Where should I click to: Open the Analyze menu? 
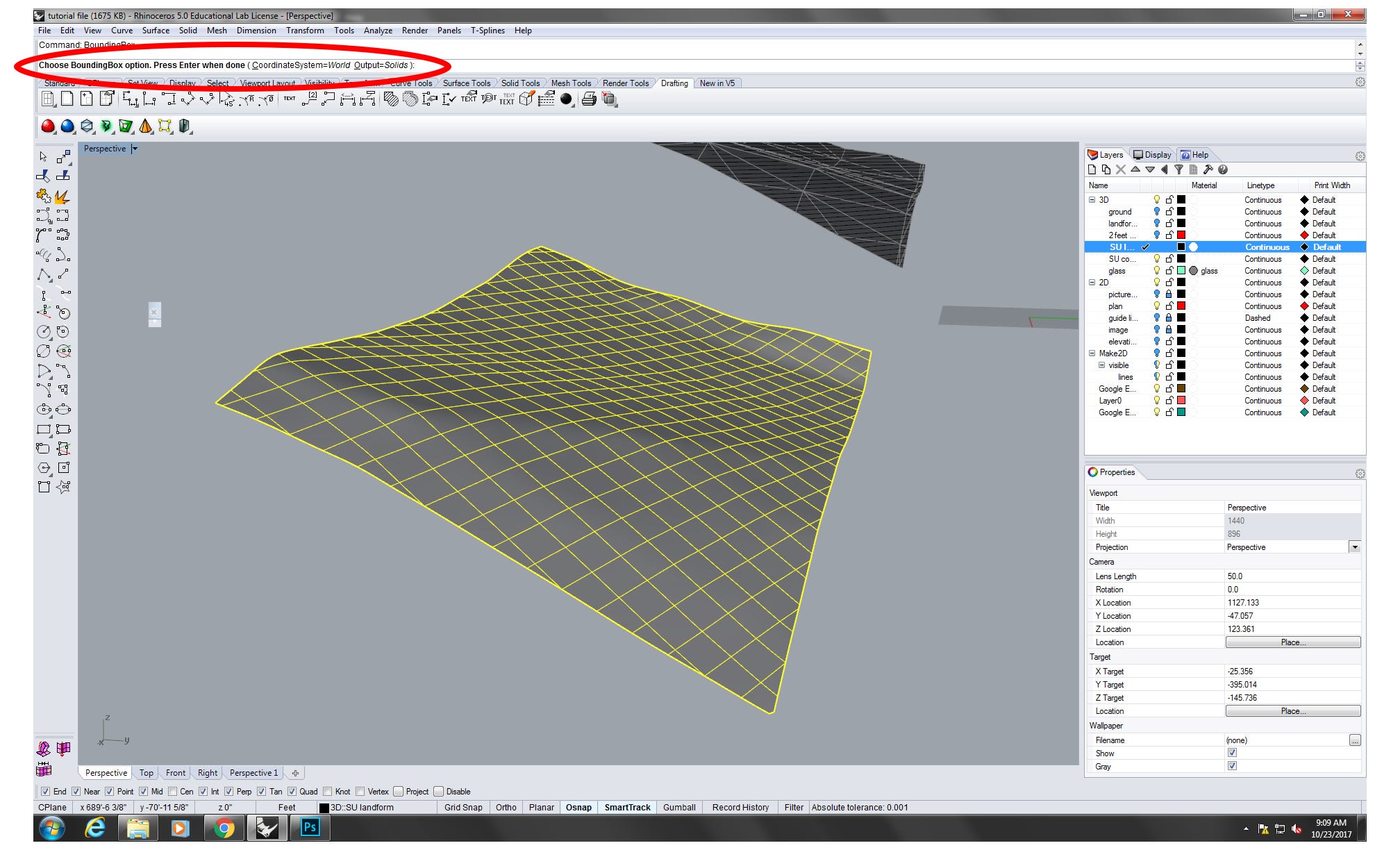pyautogui.click(x=378, y=31)
